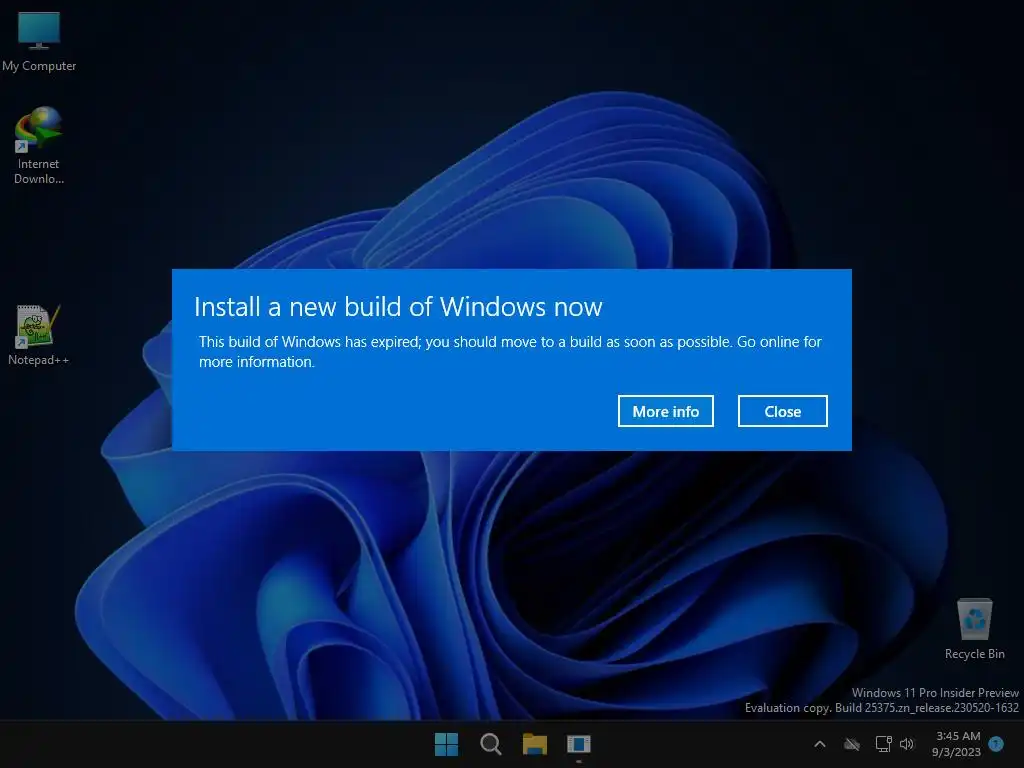Select the Notepad++ desktop shortcut
The width and height of the screenshot is (1024, 768).
(38, 335)
